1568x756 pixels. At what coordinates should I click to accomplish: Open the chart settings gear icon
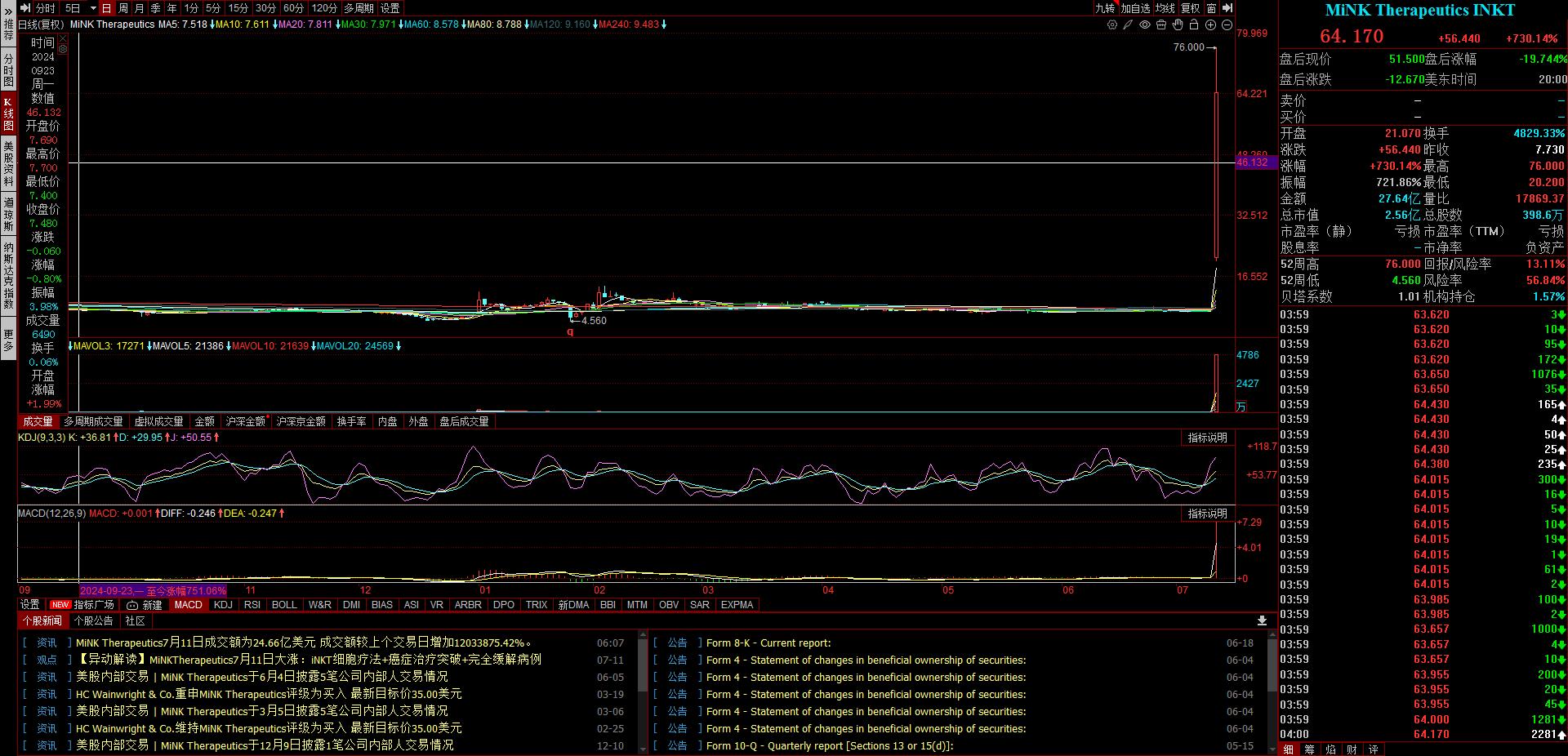[1111, 24]
